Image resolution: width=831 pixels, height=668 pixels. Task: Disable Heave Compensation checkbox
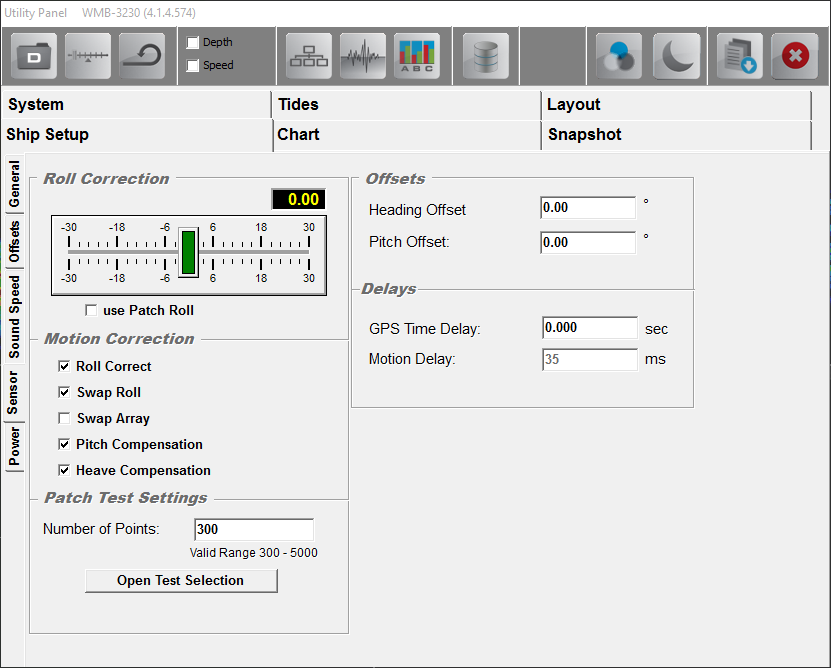pyautogui.click(x=65, y=471)
